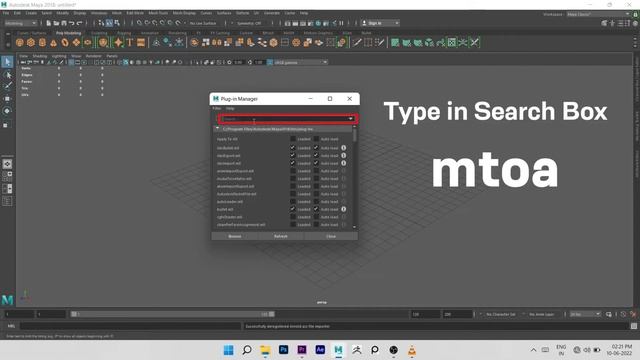Image resolution: width=640 pixels, height=360 pixels.
Task: Activate the Paint Selection tool
Action: (x=7, y=86)
